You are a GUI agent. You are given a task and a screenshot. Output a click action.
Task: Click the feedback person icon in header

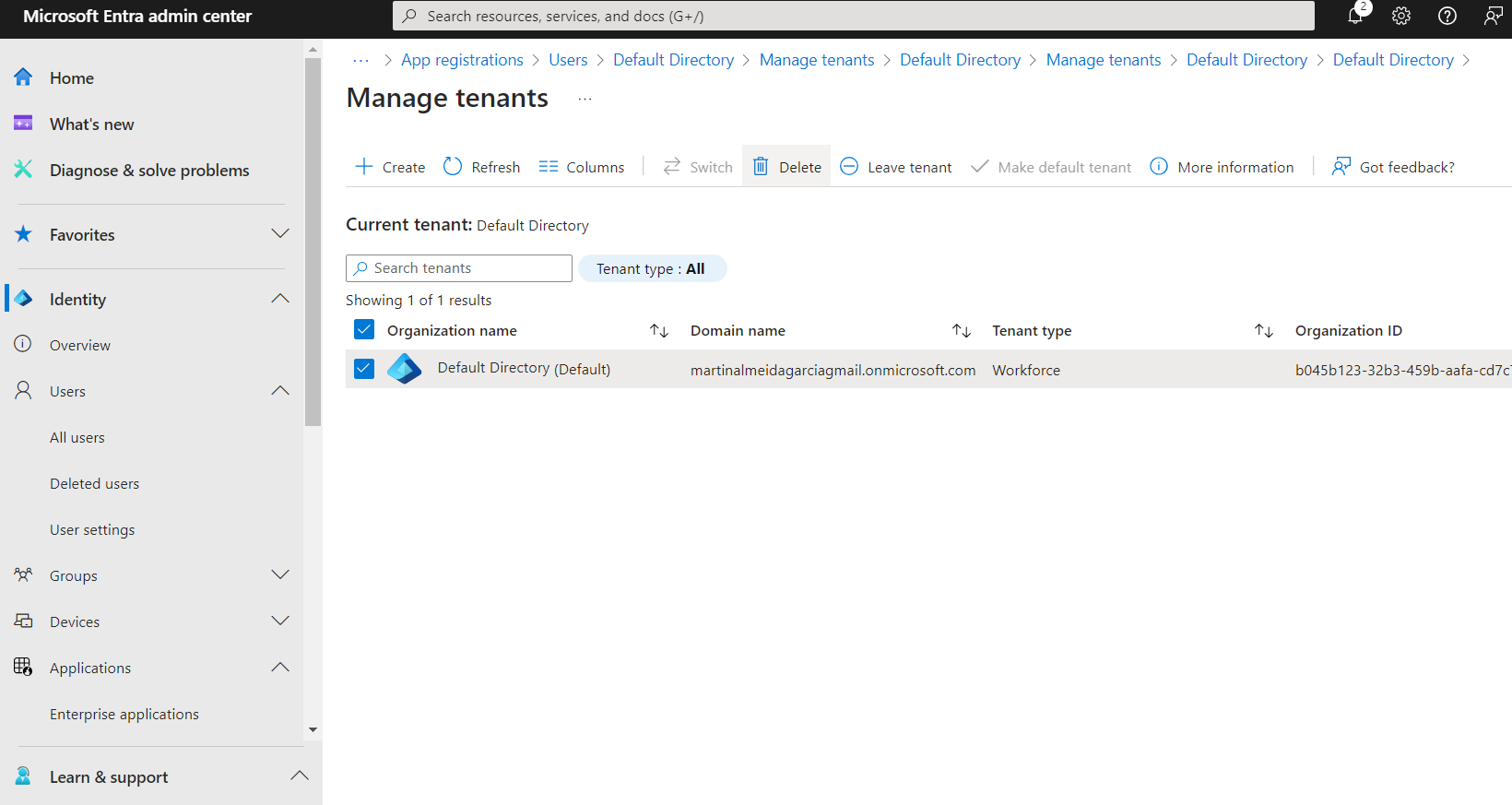(x=1494, y=16)
